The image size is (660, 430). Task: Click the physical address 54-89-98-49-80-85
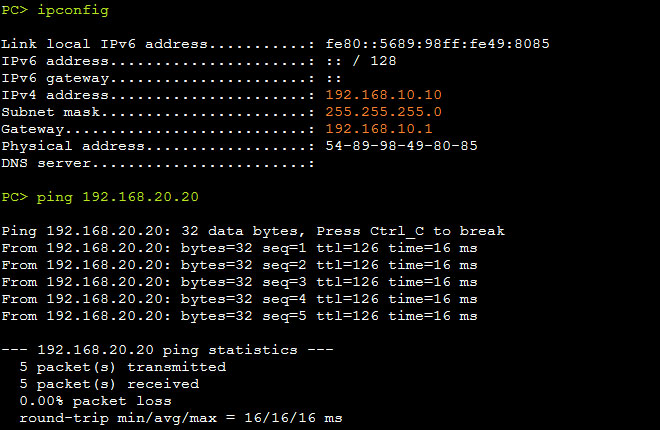click(x=402, y=146)
